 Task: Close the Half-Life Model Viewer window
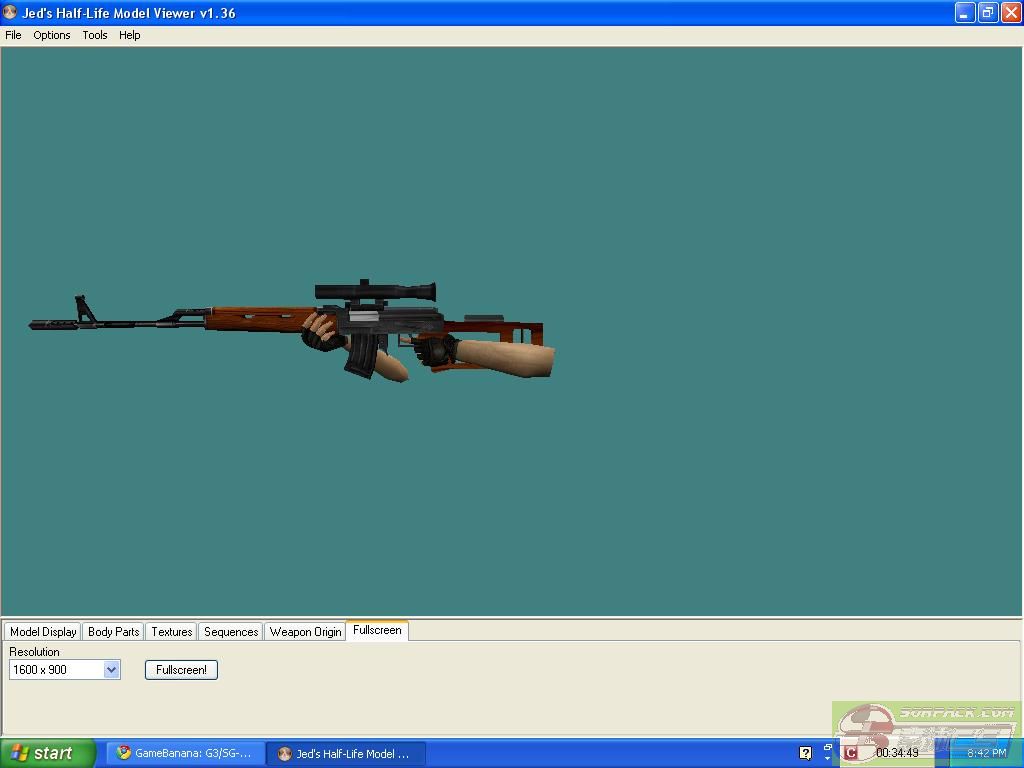coord(1011,12)
